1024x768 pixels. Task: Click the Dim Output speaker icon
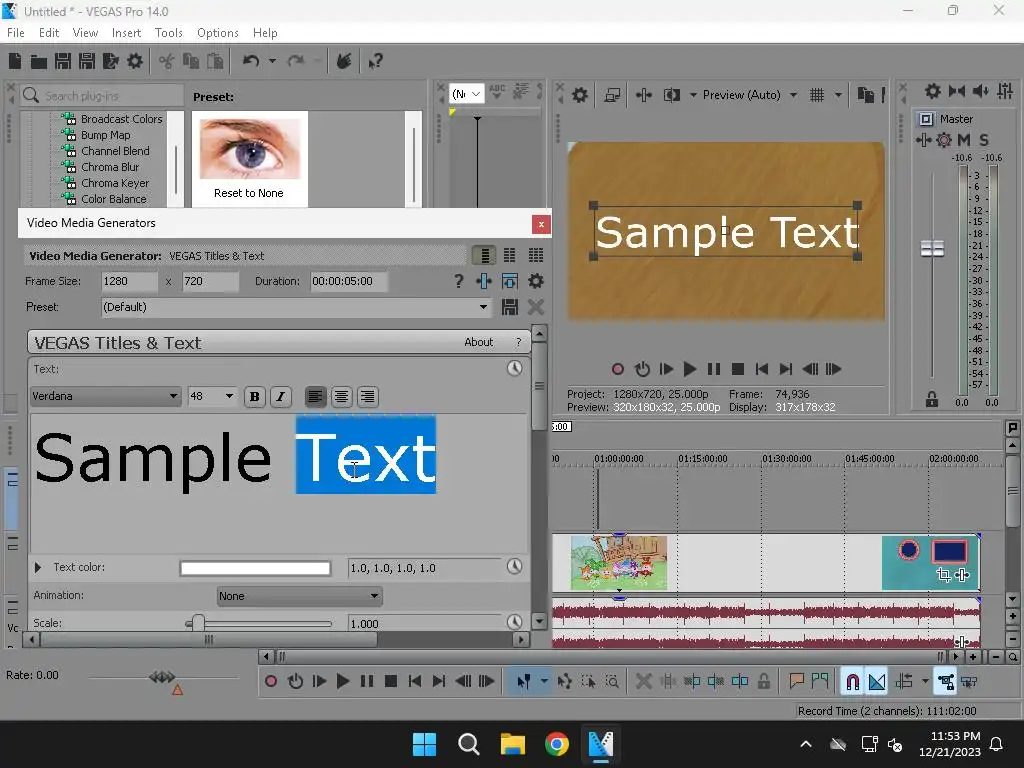(x=980, y=91)
